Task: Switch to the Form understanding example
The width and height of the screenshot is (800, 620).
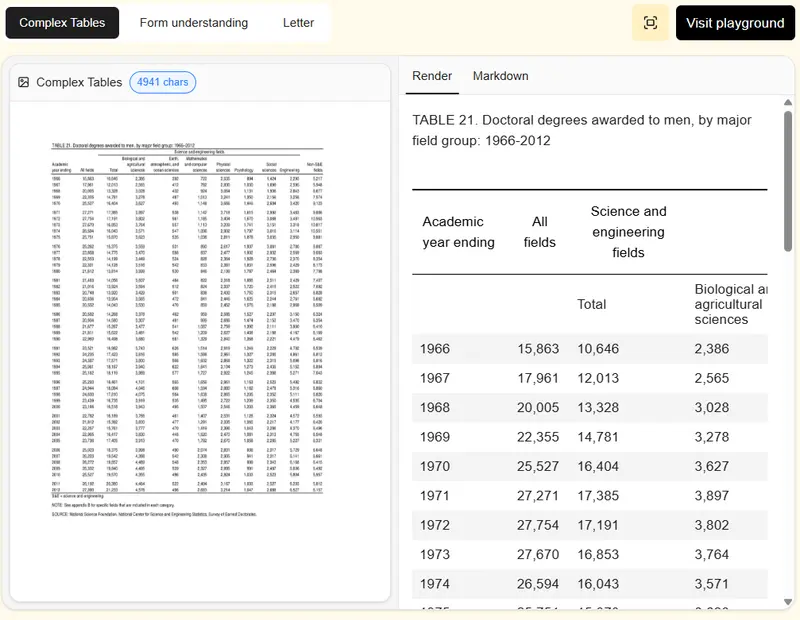Action: point(194,23)
